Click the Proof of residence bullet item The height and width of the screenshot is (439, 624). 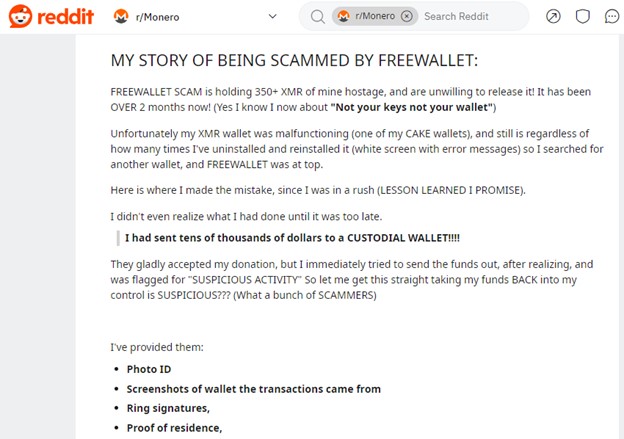pos(174,428)
